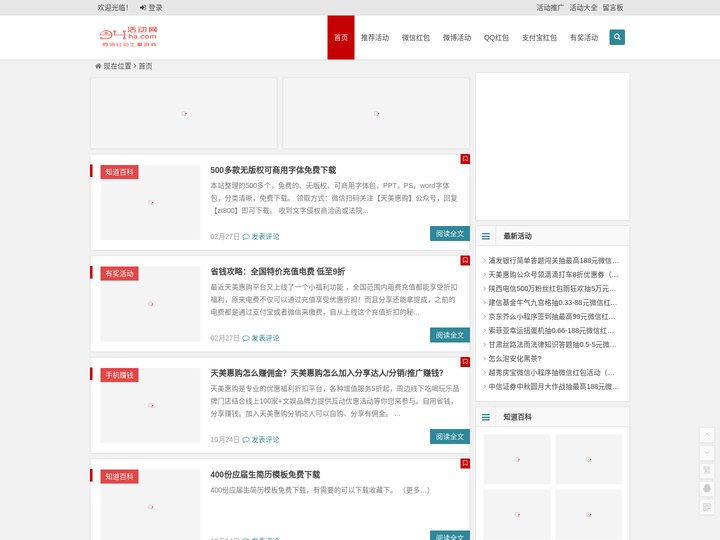
Task: Open 中信证券中秋圆月大作战 activity link
Action: (553, 387)
